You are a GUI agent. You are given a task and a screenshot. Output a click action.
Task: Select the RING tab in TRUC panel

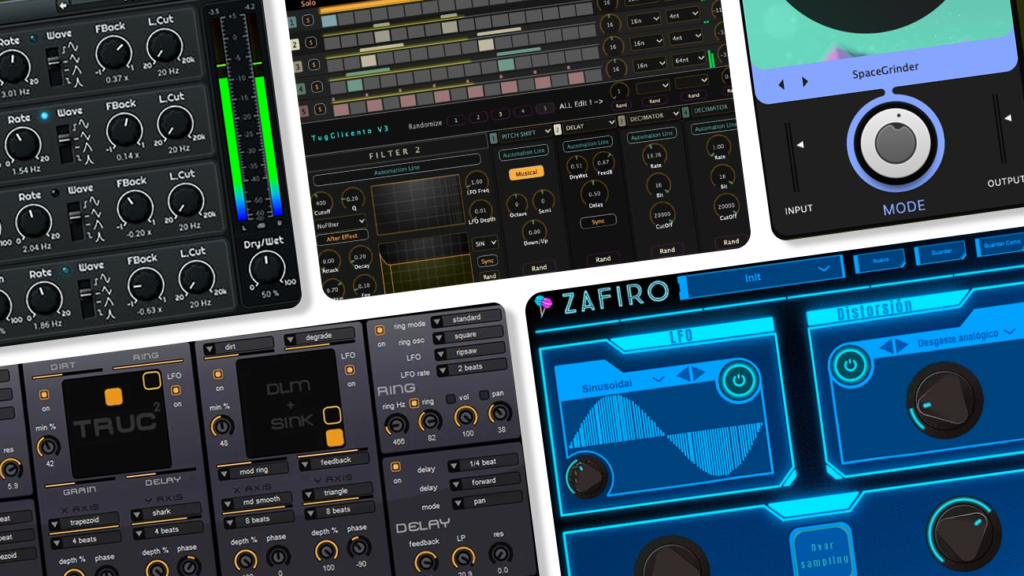tap(145, 356)
